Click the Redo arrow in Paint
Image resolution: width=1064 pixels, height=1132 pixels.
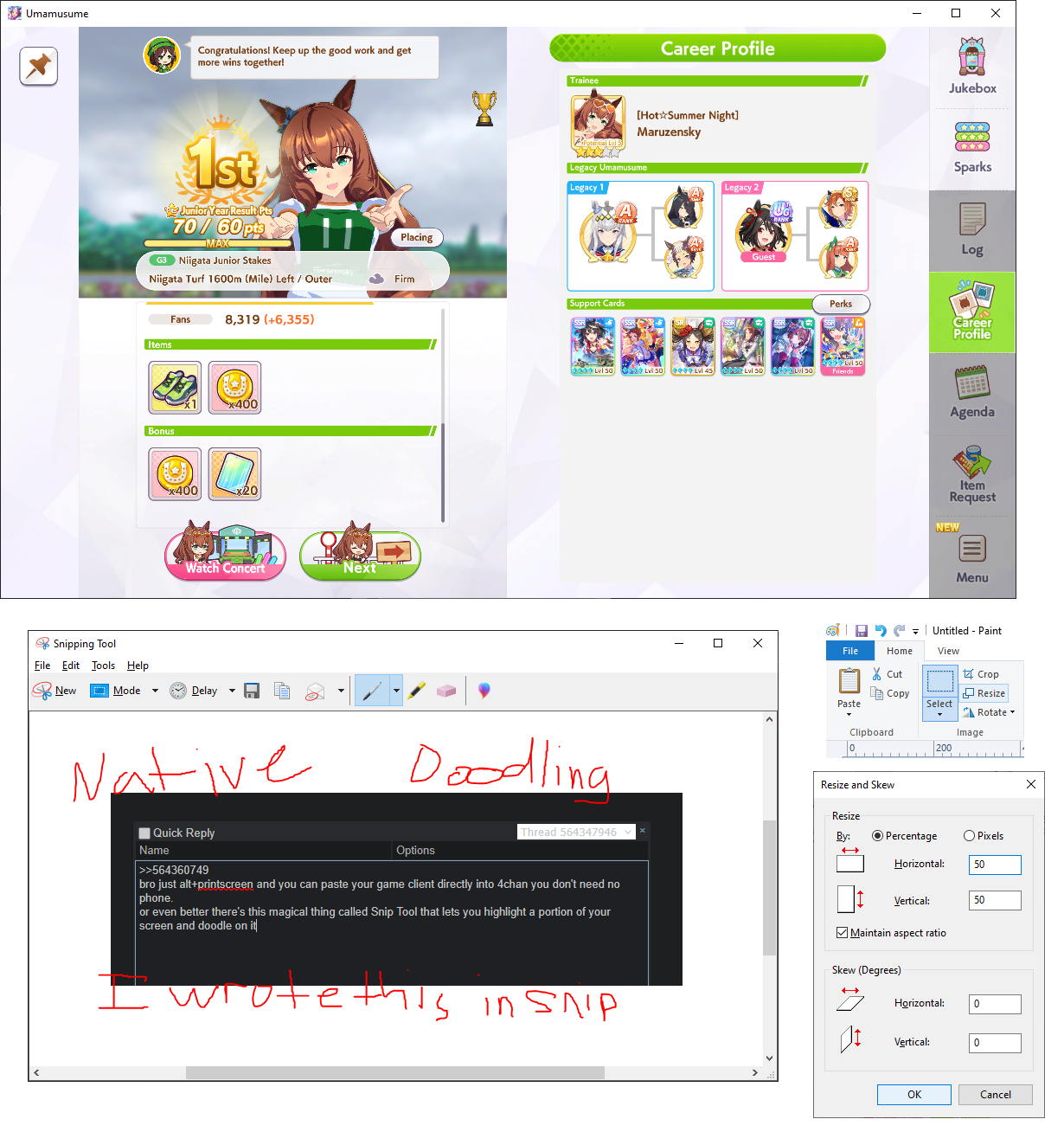pyautogui.click(x=900, y=631)
